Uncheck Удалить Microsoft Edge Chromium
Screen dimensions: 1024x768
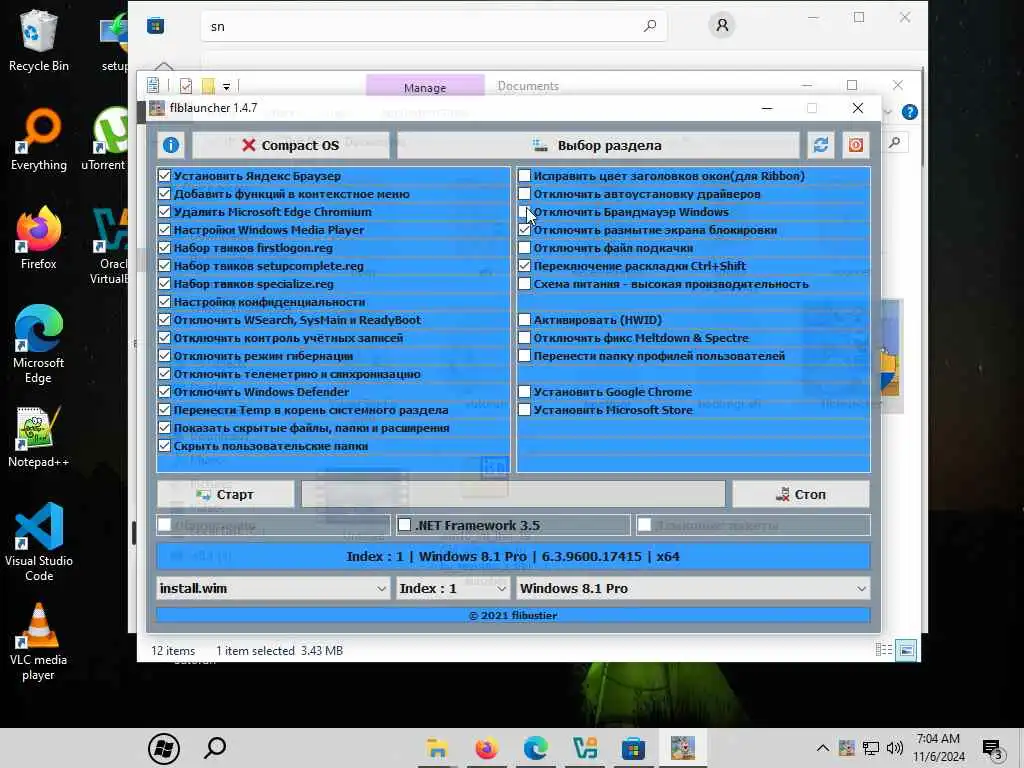(165, 212)
